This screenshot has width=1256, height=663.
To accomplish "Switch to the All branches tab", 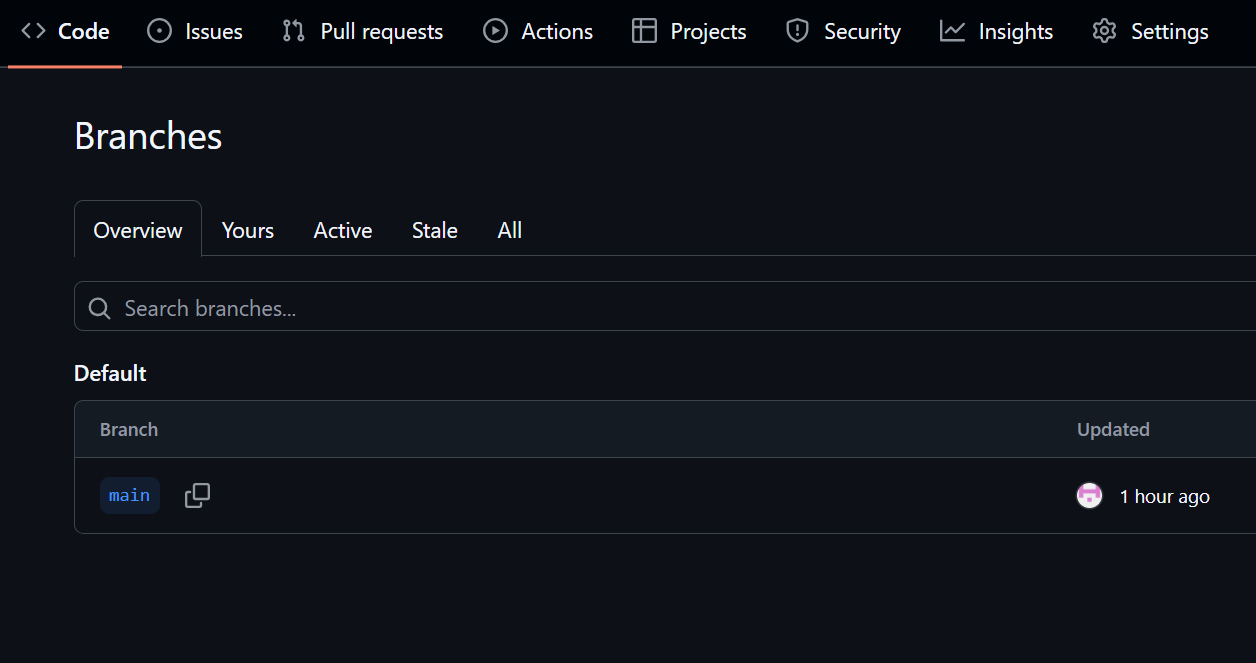I will pyautogui.click(x=510, y=230).
